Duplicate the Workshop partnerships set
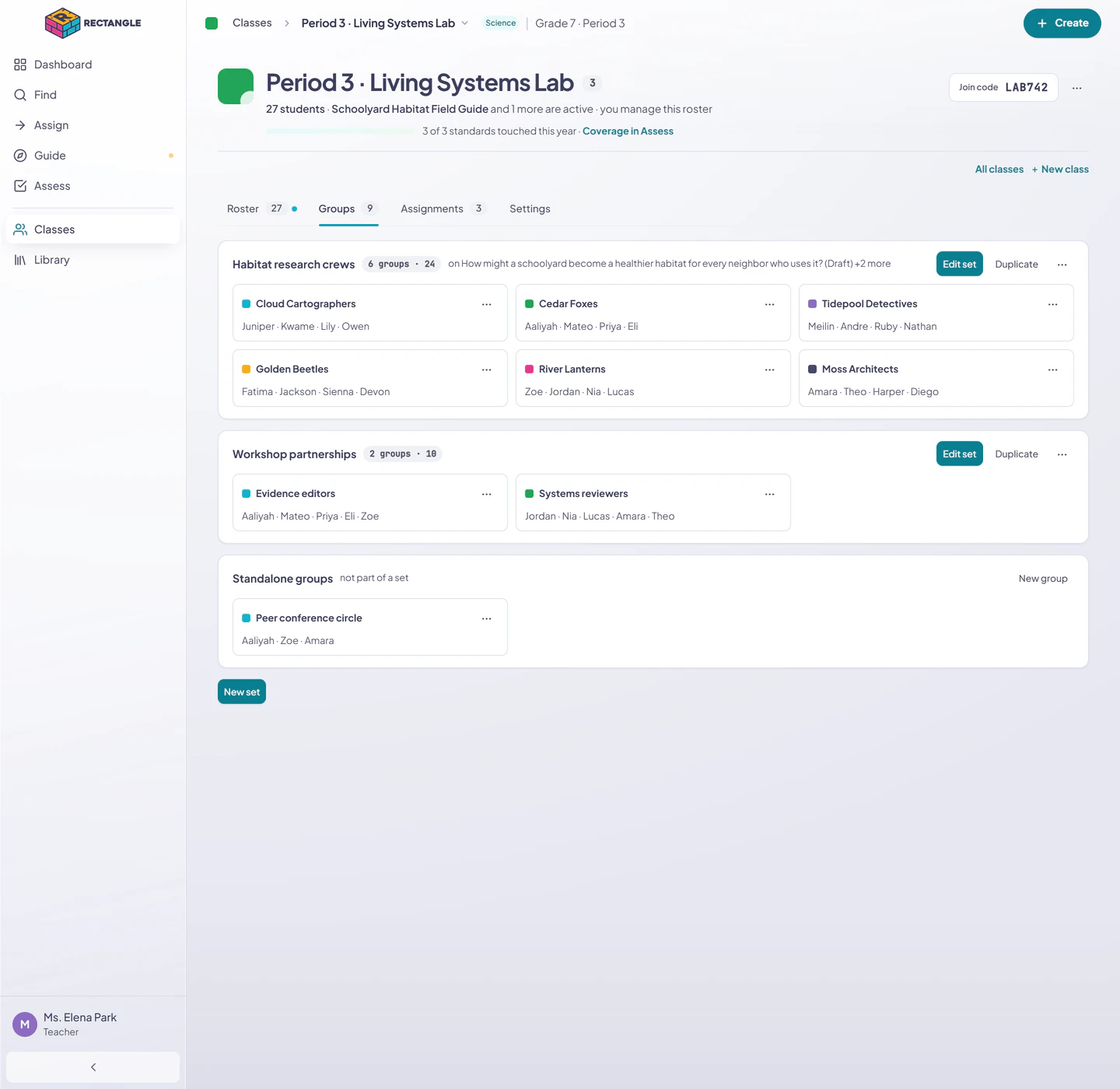 [1017, 454]
